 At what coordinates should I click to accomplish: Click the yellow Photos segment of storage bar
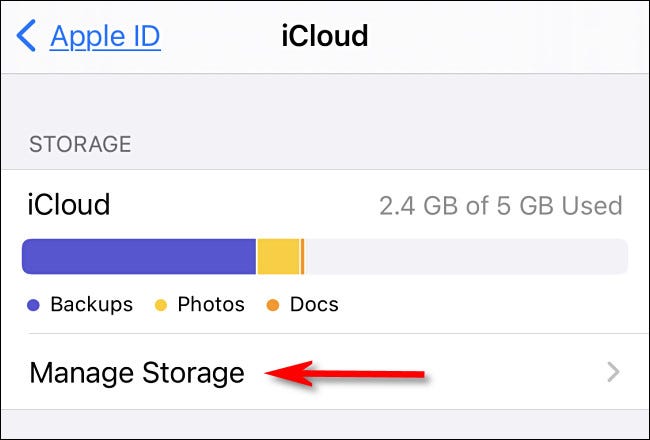point(279,257)
